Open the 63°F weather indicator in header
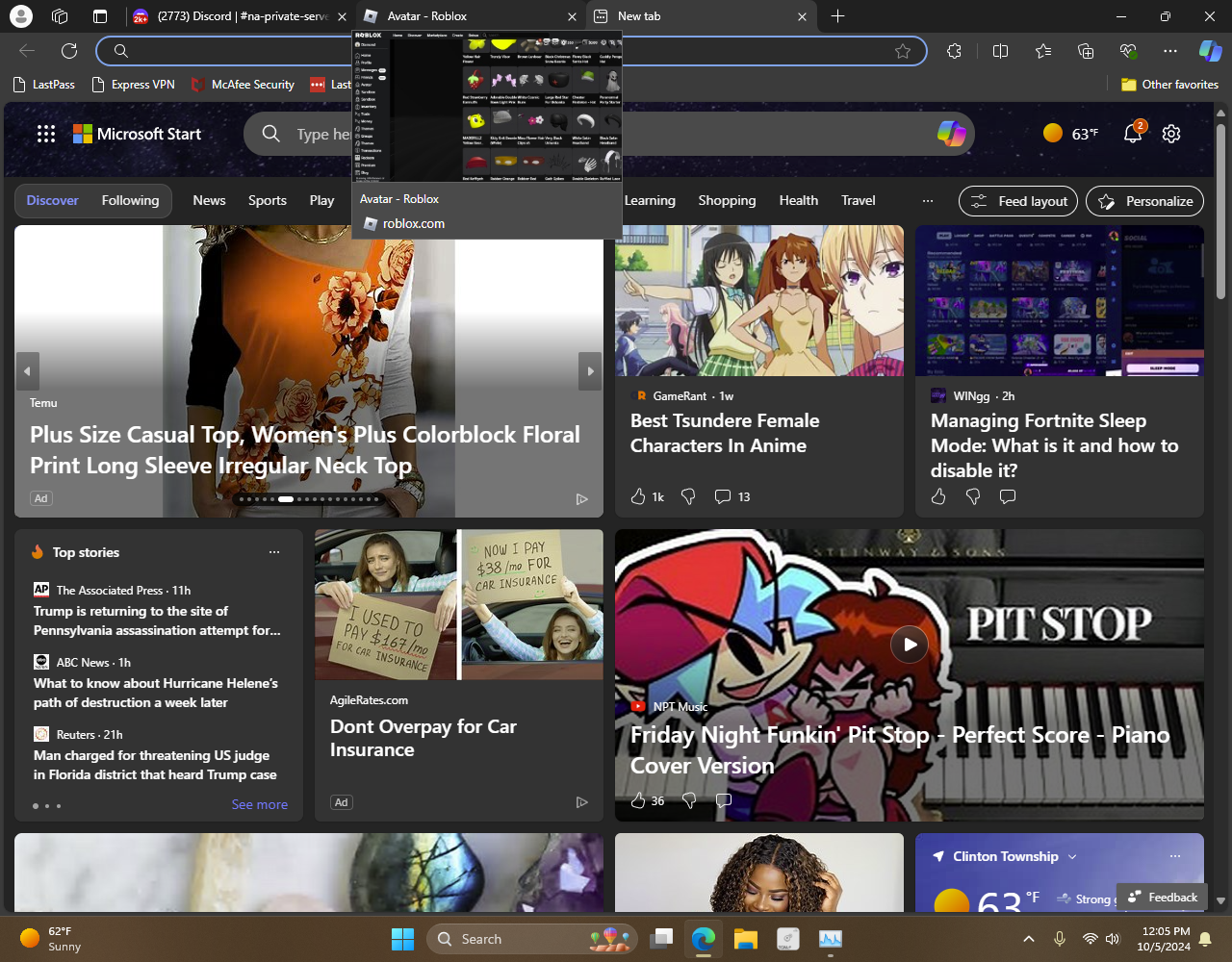 [x=1071, y=134]
